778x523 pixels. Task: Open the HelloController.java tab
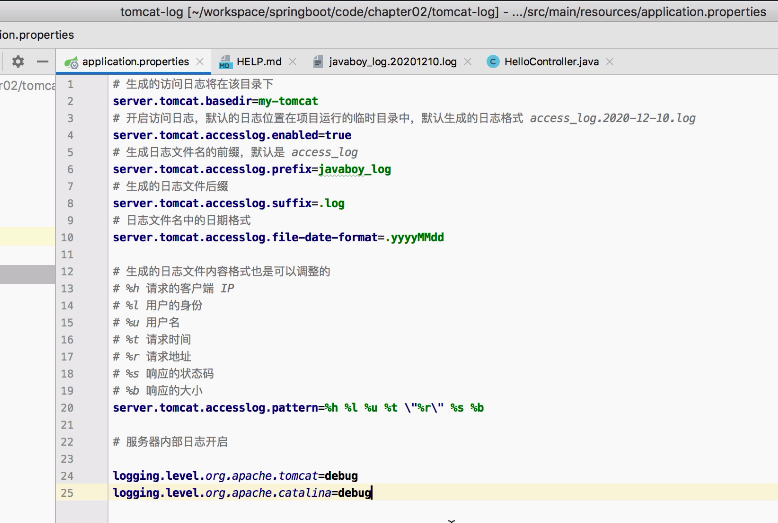551,62
